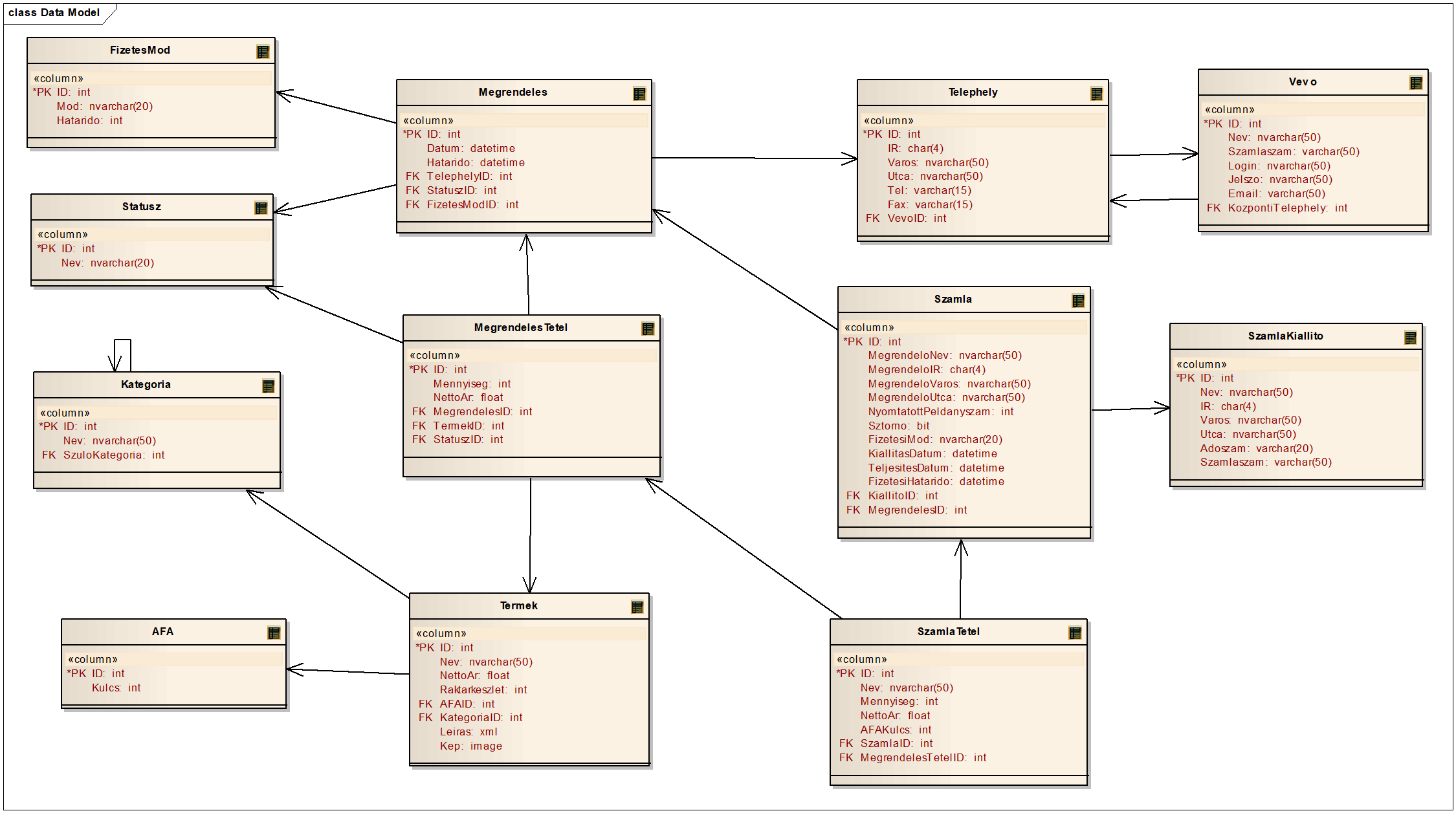Click the table icon in Megrendeles header
Screen dimensions: 1456x813
coord(639,94)
